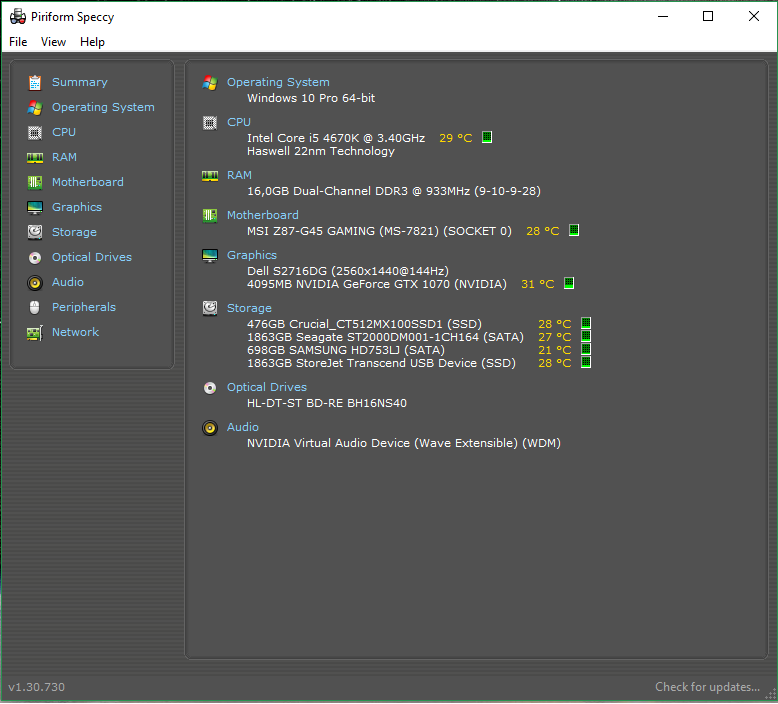Viewport: 778px width, 704px height.
Task: Open the File menu
Action: point(18,42)
